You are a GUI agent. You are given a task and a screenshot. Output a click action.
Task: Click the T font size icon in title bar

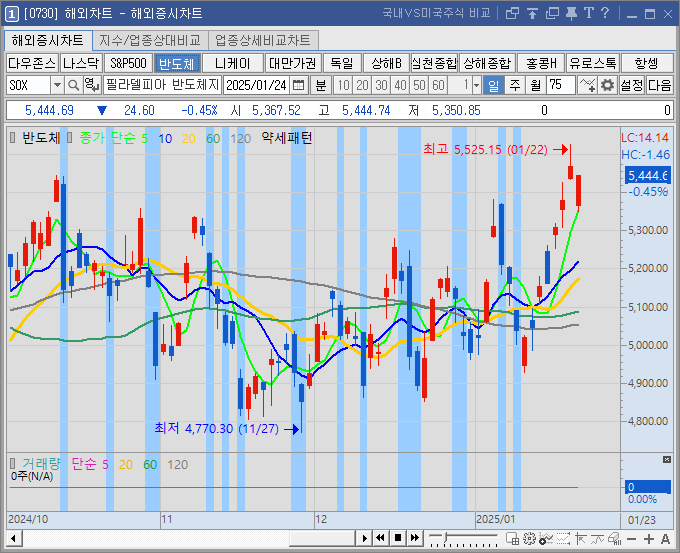588,13
